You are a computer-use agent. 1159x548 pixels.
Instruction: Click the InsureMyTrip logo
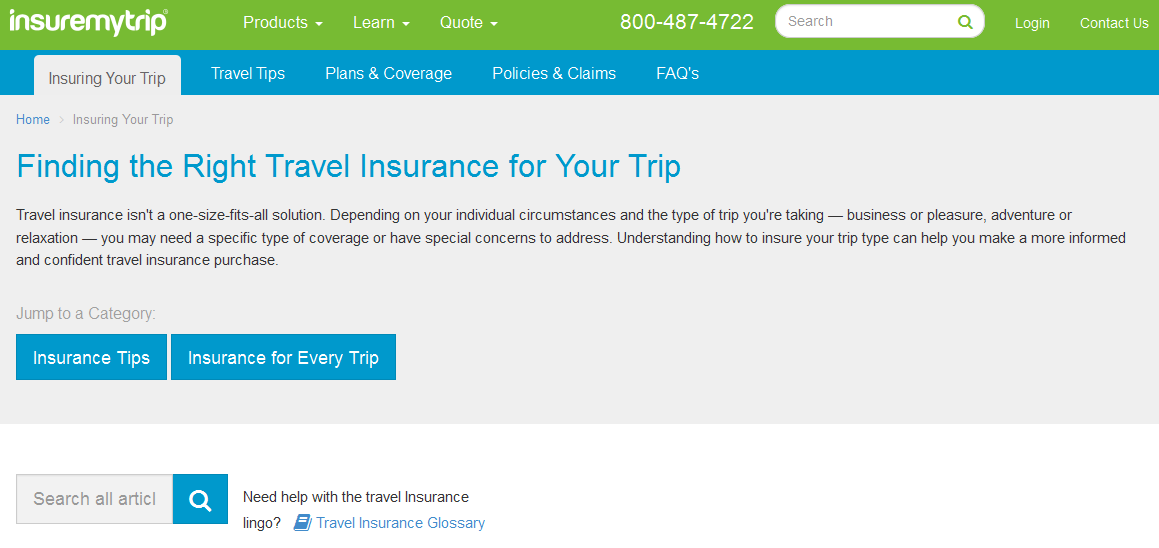tap(88, 22)
